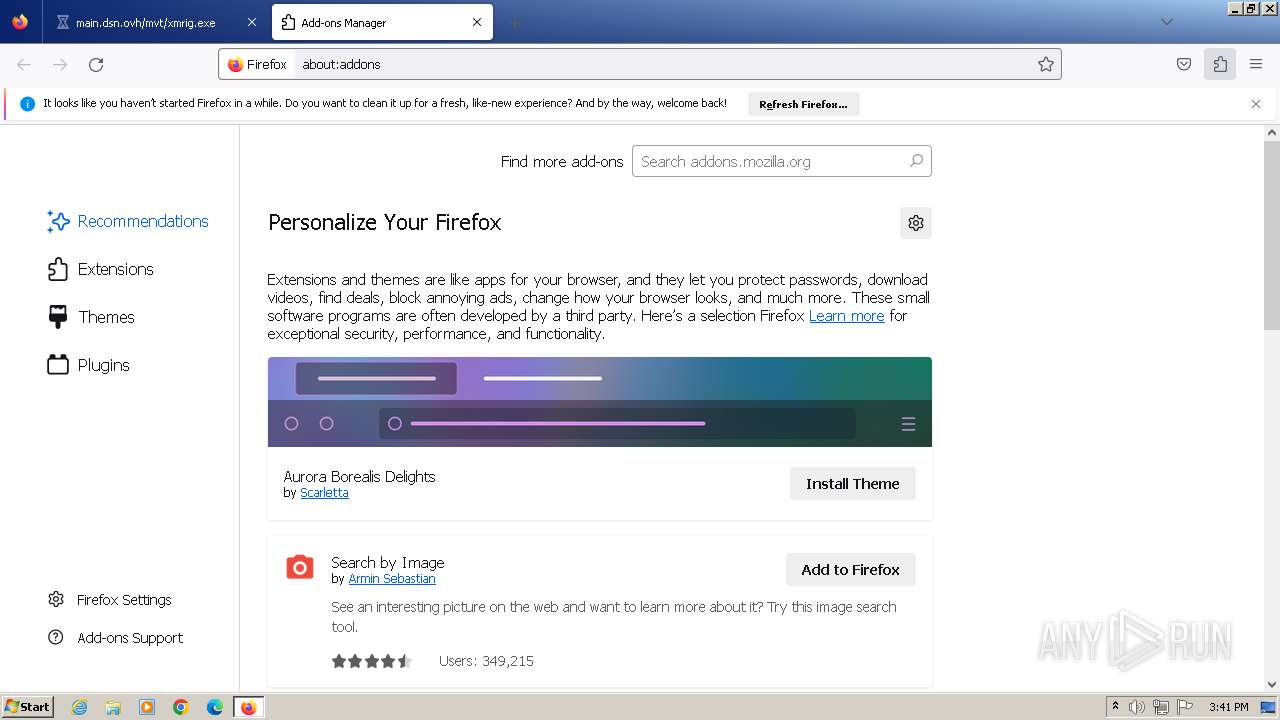Image resolution: width=1280 pixels, height=720 pixels.
Task: Select the Add-ons Manager tab
Action: pos(383,22)
